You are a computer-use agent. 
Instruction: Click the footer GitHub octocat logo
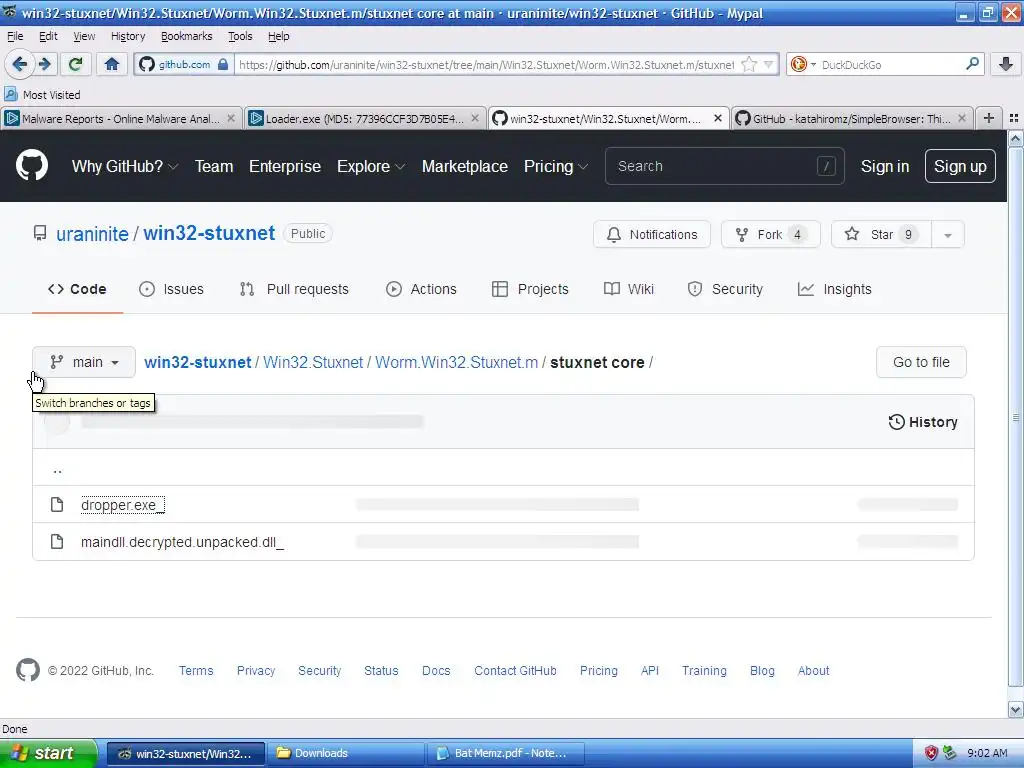28,670
